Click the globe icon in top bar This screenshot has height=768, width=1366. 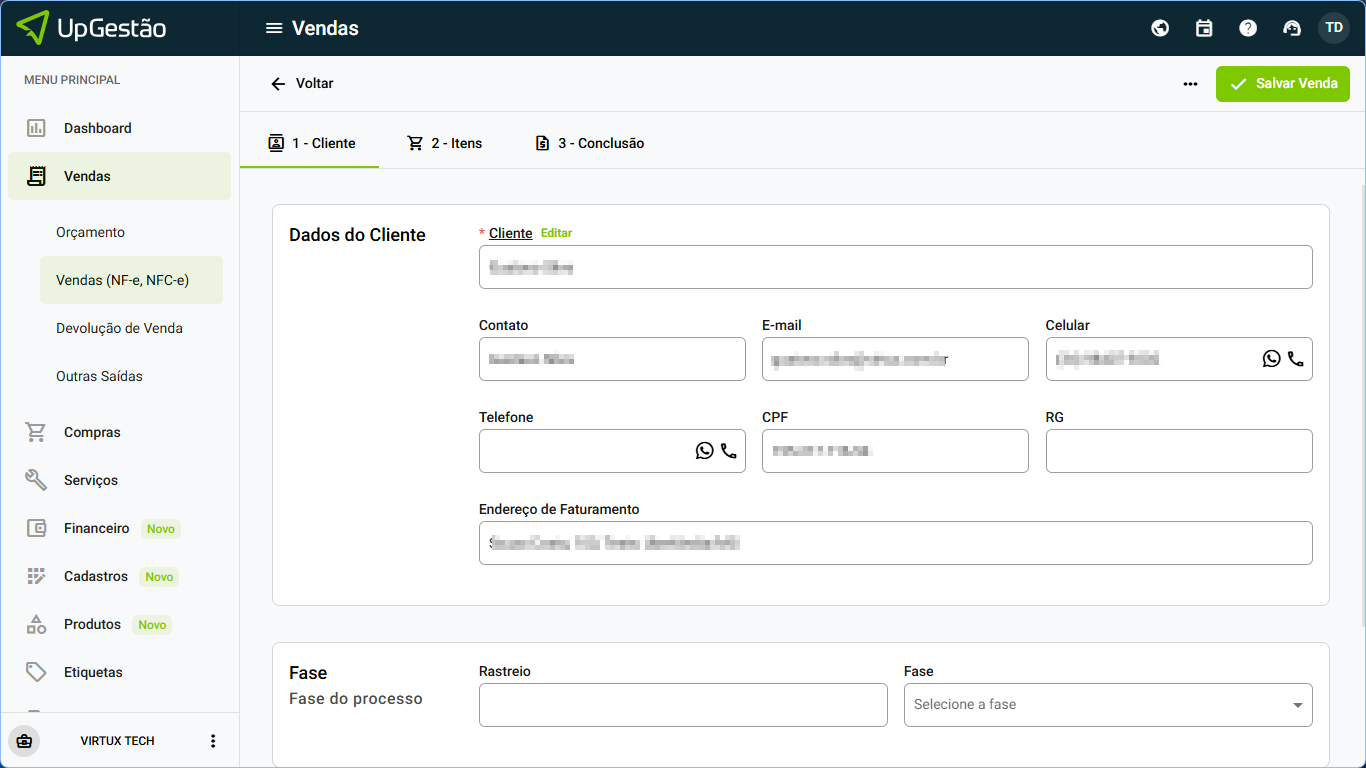point(1160,28)
